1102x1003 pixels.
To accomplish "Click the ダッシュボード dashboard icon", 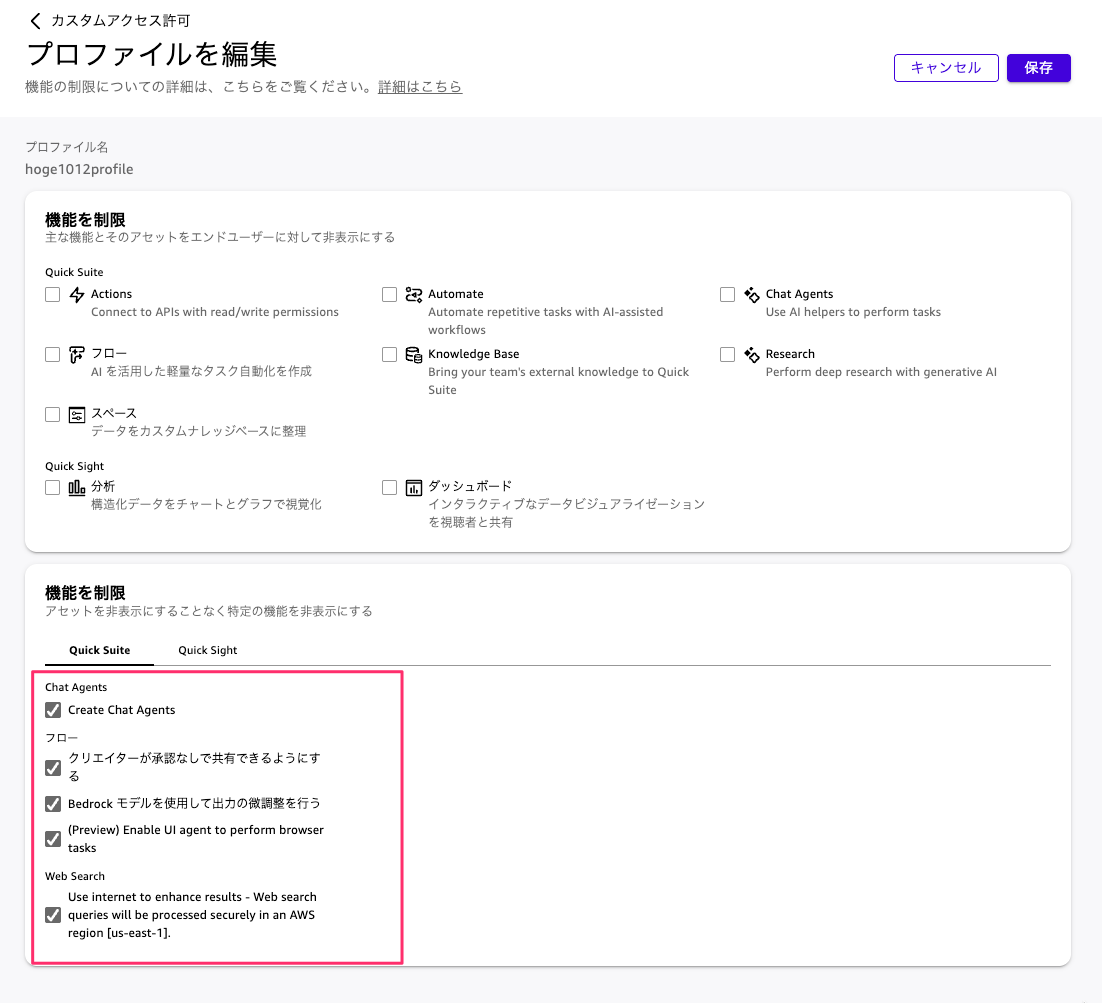I will point(414,487).
